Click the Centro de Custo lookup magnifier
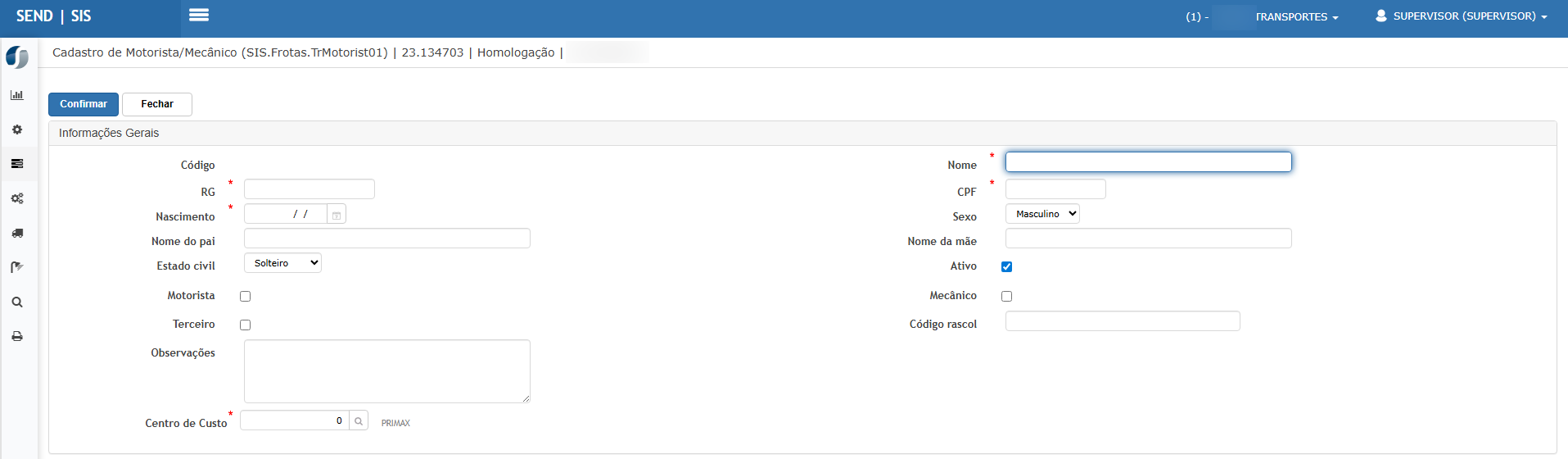 tap(359, 421)
